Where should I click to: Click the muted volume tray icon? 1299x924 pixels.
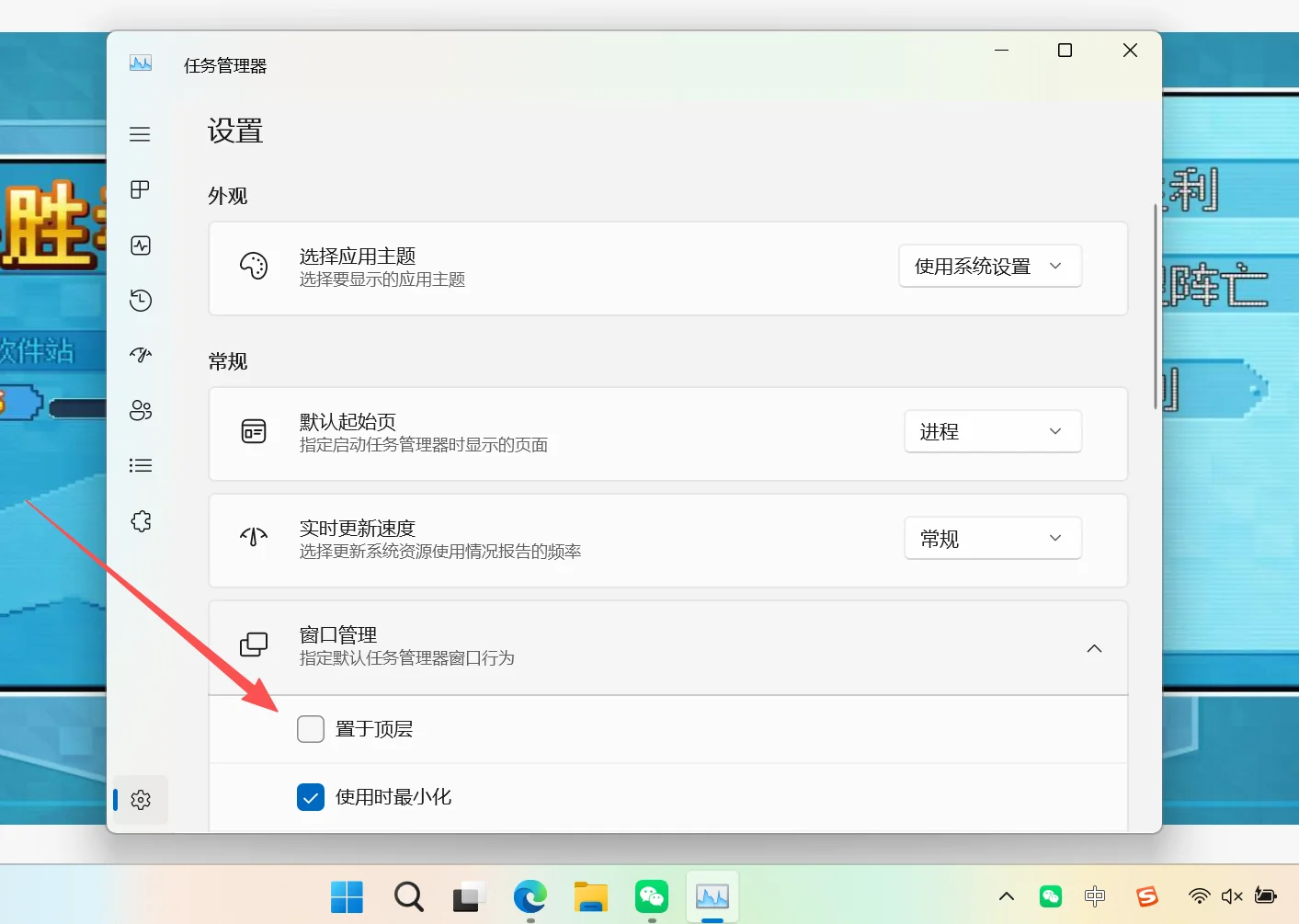[1232, 896]
